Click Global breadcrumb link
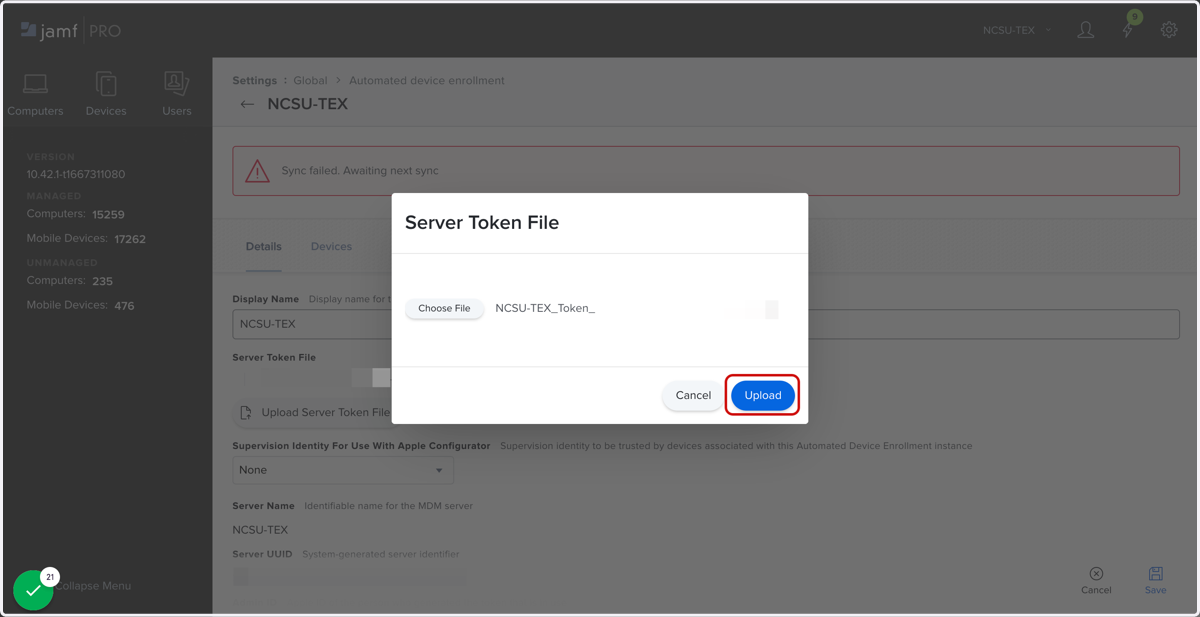 tap(310, 80)
